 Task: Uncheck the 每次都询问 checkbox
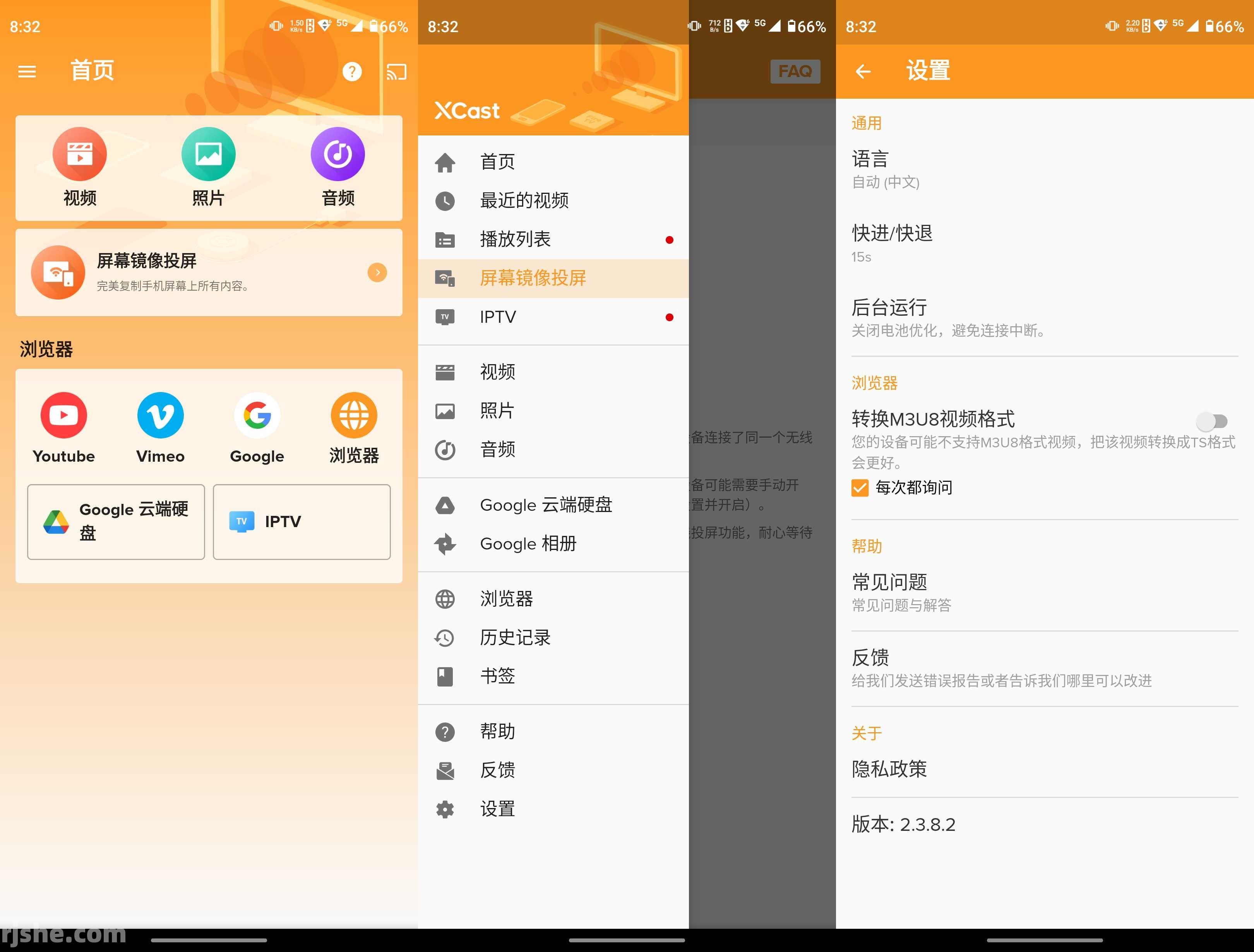(x=860, y=488)
